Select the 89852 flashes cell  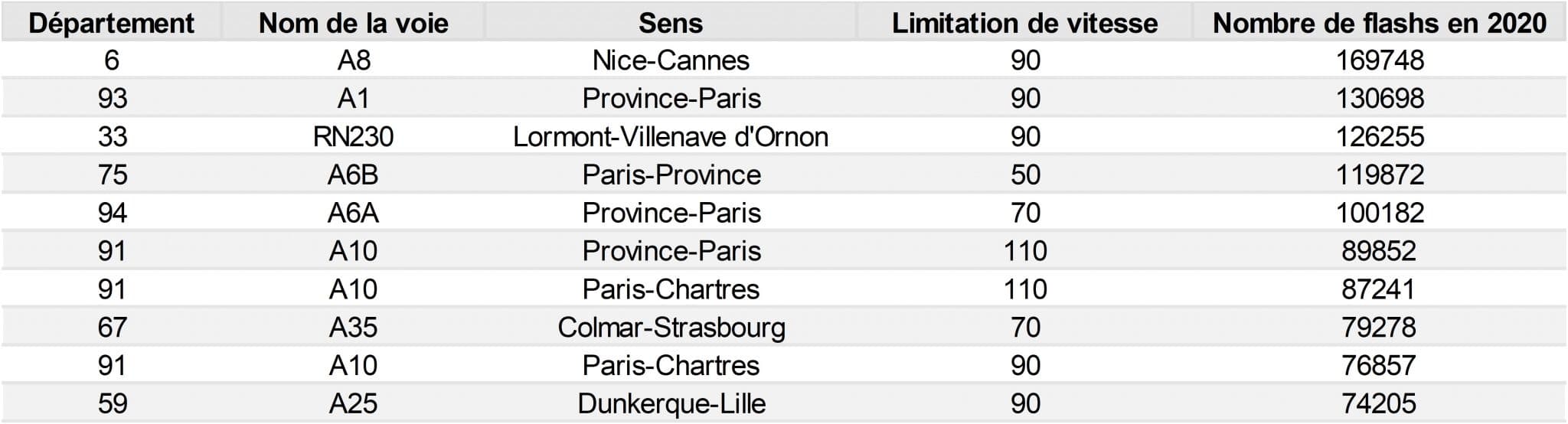1380,251
